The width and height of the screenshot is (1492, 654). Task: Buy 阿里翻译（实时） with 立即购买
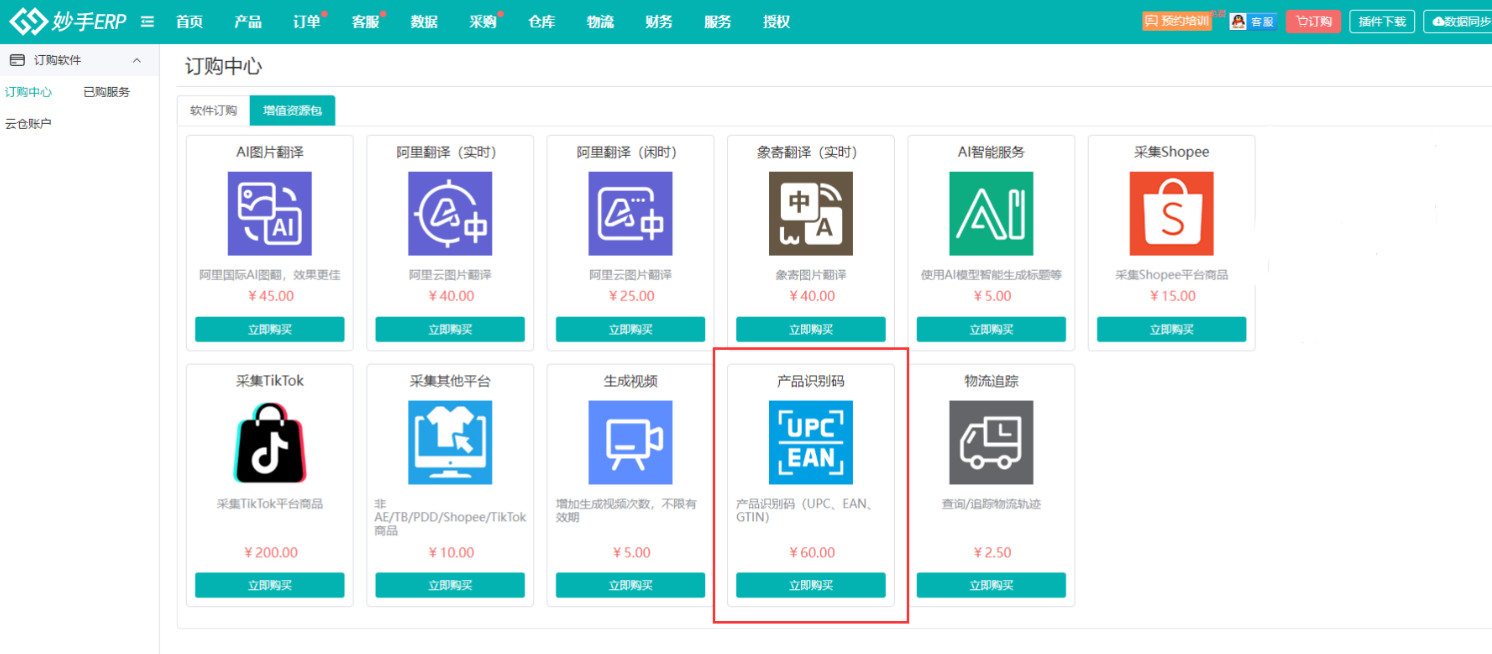450,329
